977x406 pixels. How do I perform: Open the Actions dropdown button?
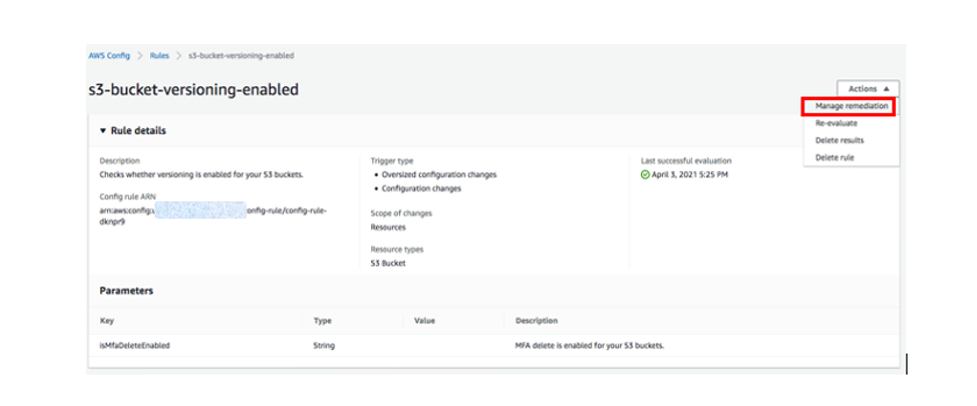point(868,89)
